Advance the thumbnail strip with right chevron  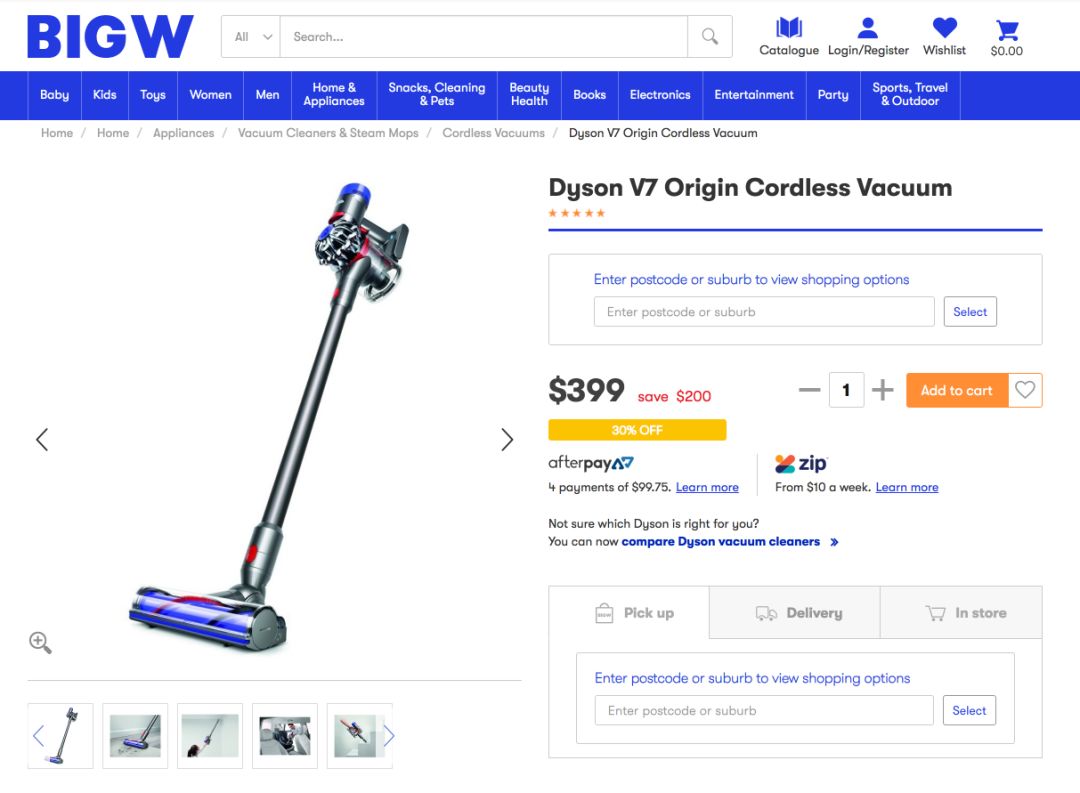click(388, 736)
